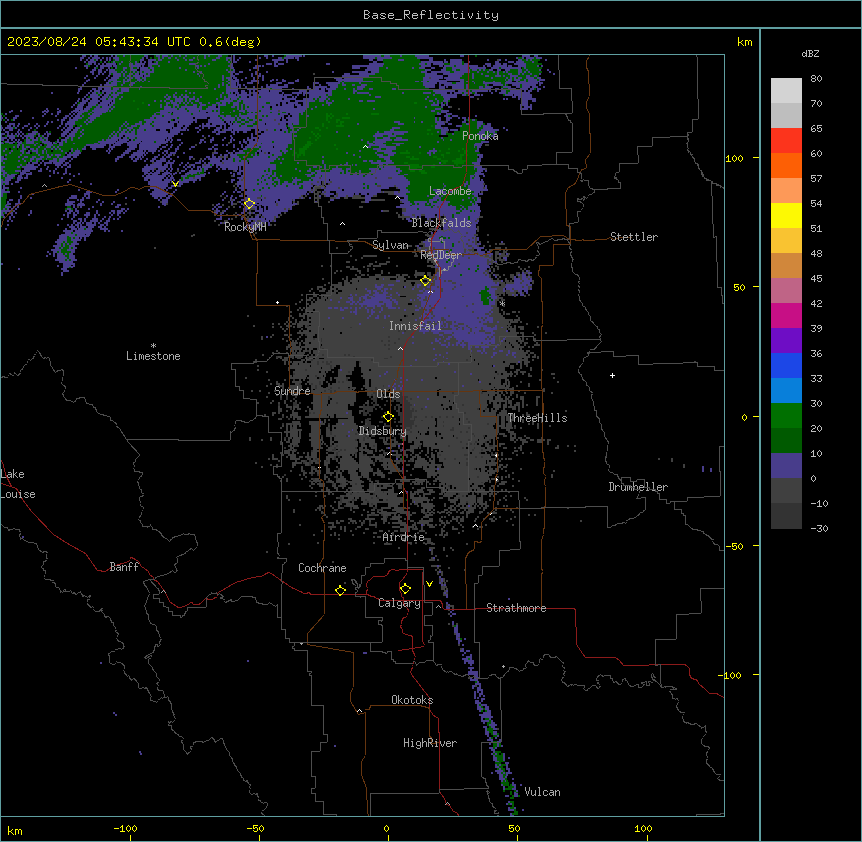Click the yellow diamond marker south of RedDeer

426,281
